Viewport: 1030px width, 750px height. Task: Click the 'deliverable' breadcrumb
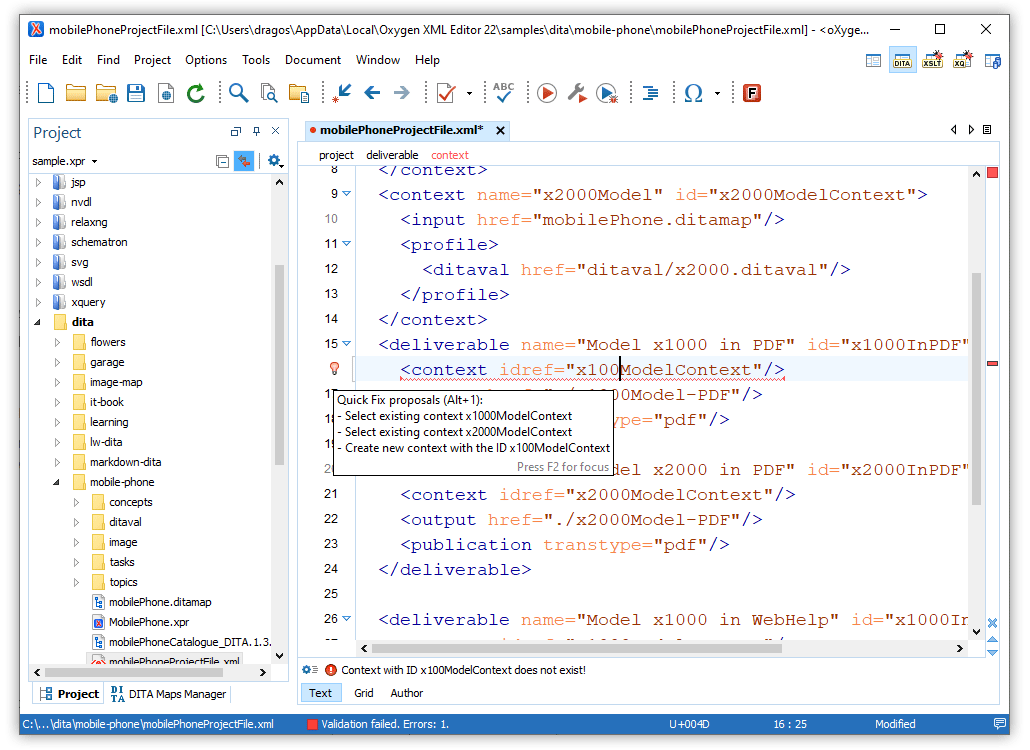[392, 155]
